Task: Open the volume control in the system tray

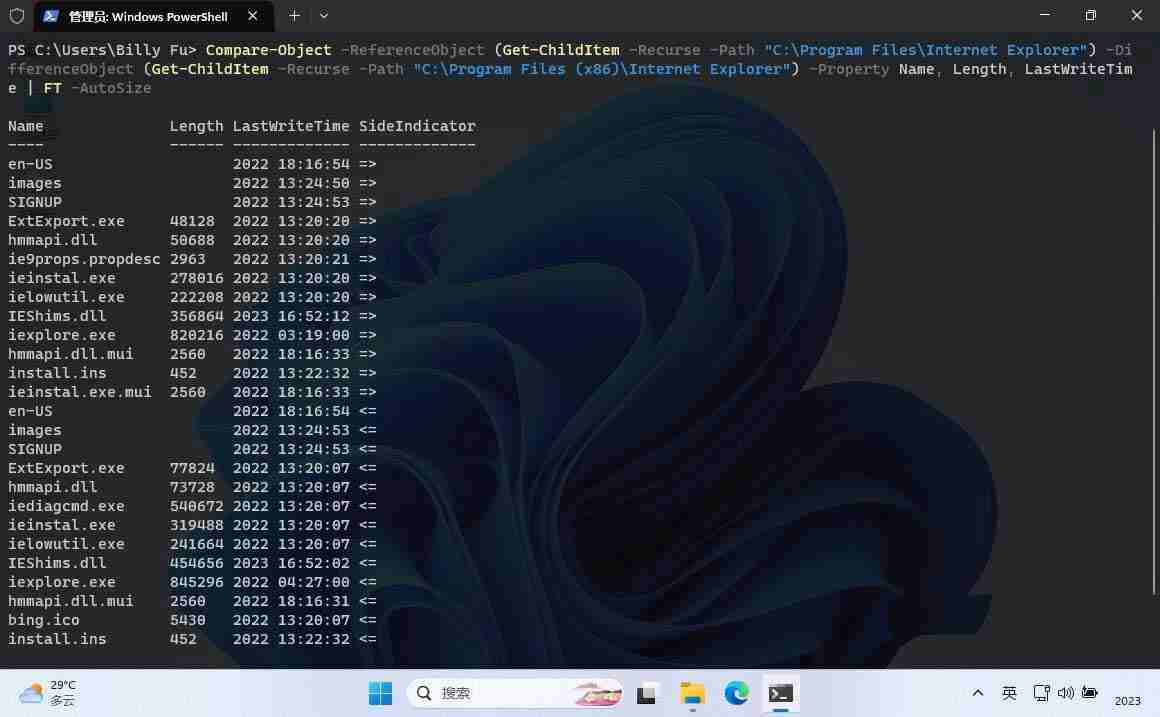Action: pyautogui.click(x=1064, y=692)
